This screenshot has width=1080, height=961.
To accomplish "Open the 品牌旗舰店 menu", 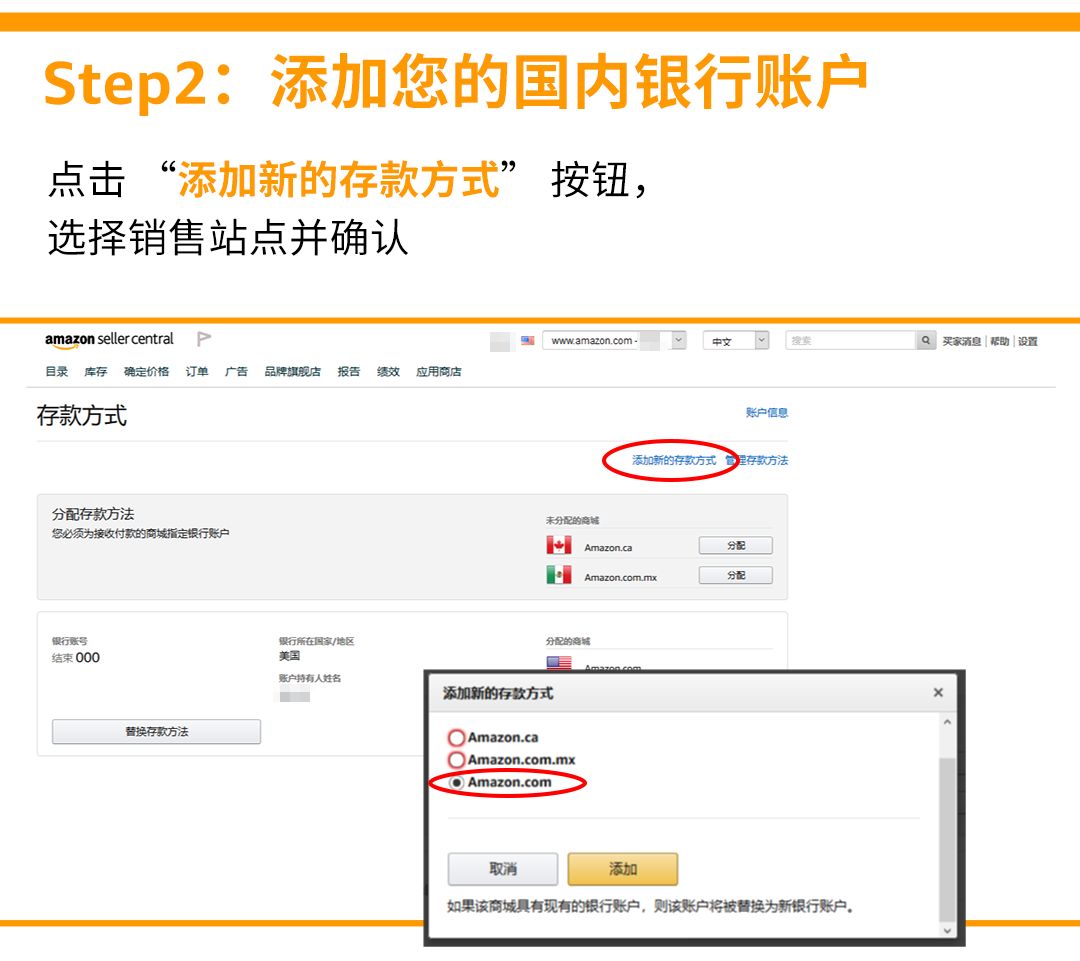I will 293,371.
